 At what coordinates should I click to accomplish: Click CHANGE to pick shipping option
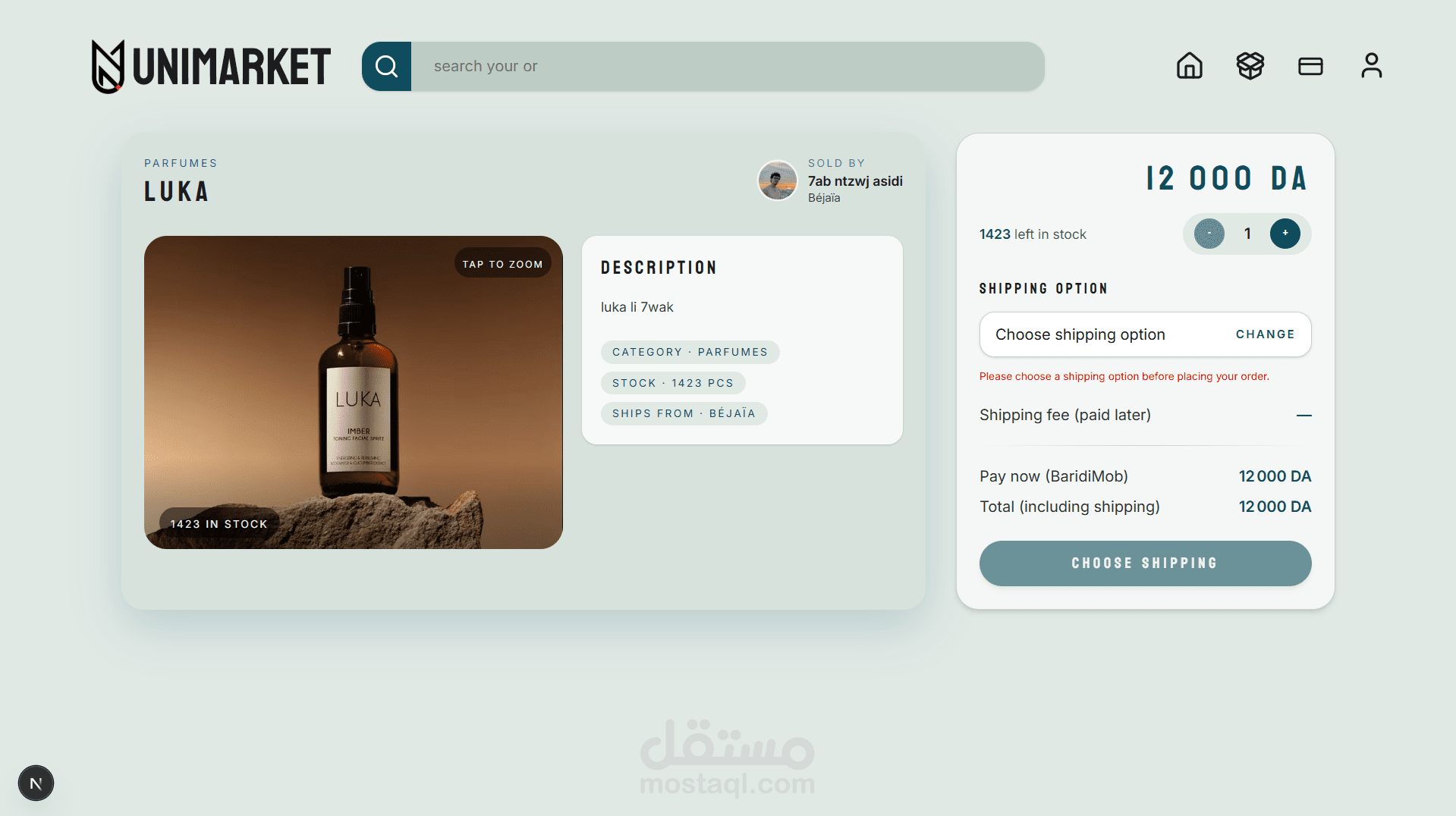click(x=1265, y=334)
